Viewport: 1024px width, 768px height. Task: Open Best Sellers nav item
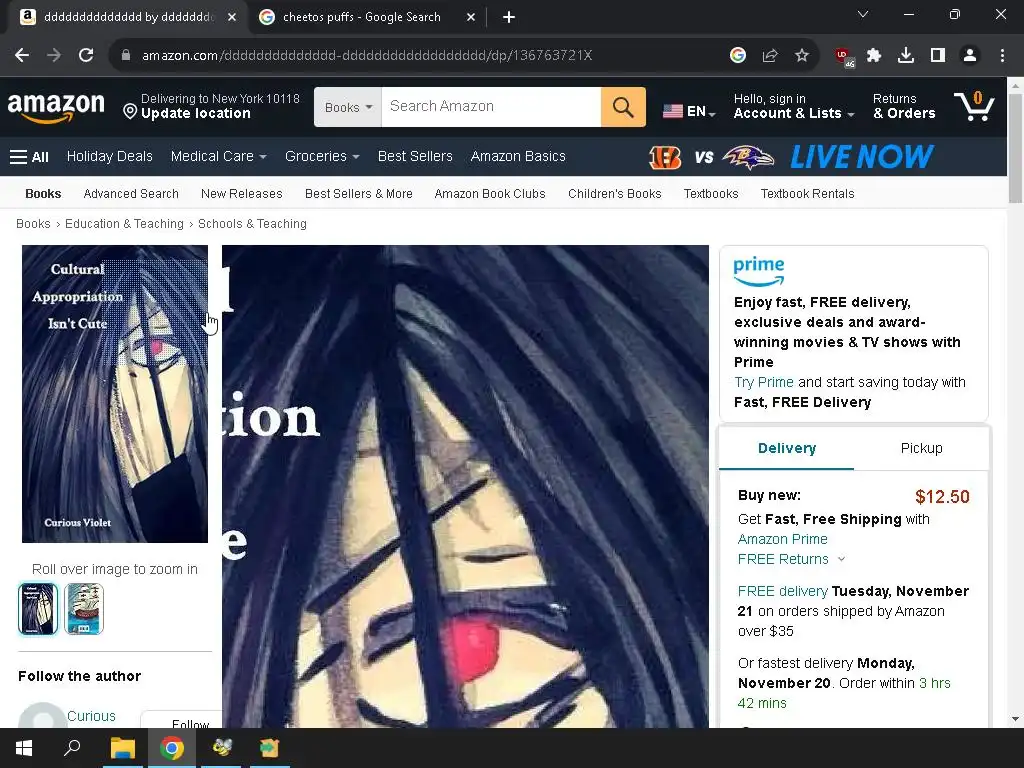[x=415, y=157]
